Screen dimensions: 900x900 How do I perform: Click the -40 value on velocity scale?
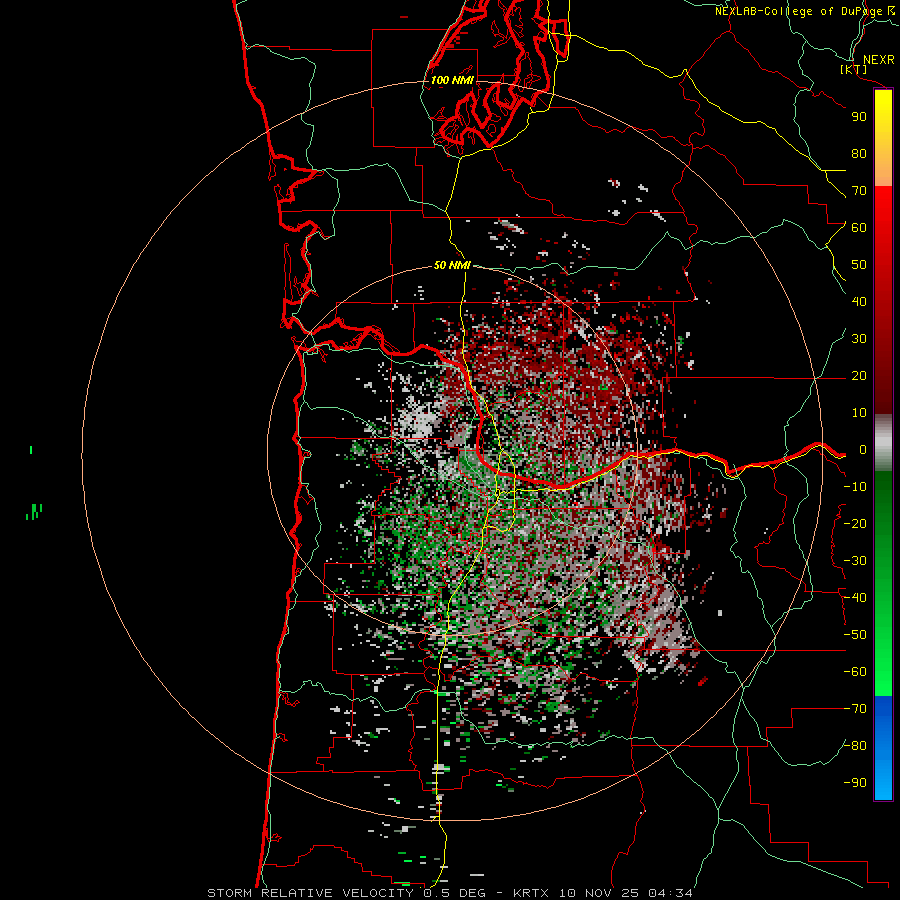point(855,598)
